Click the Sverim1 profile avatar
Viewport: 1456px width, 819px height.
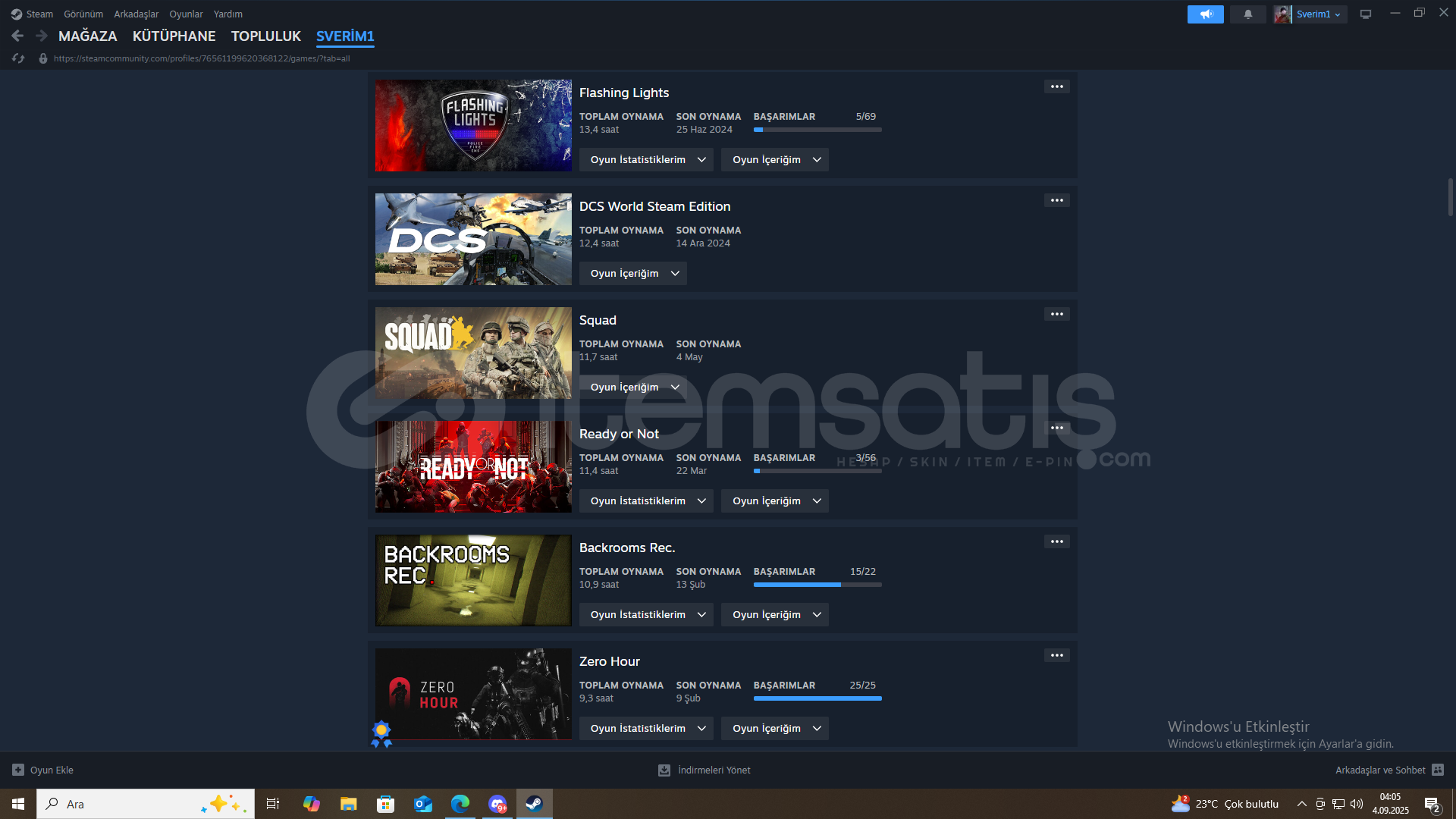[x=1282, y=14]
